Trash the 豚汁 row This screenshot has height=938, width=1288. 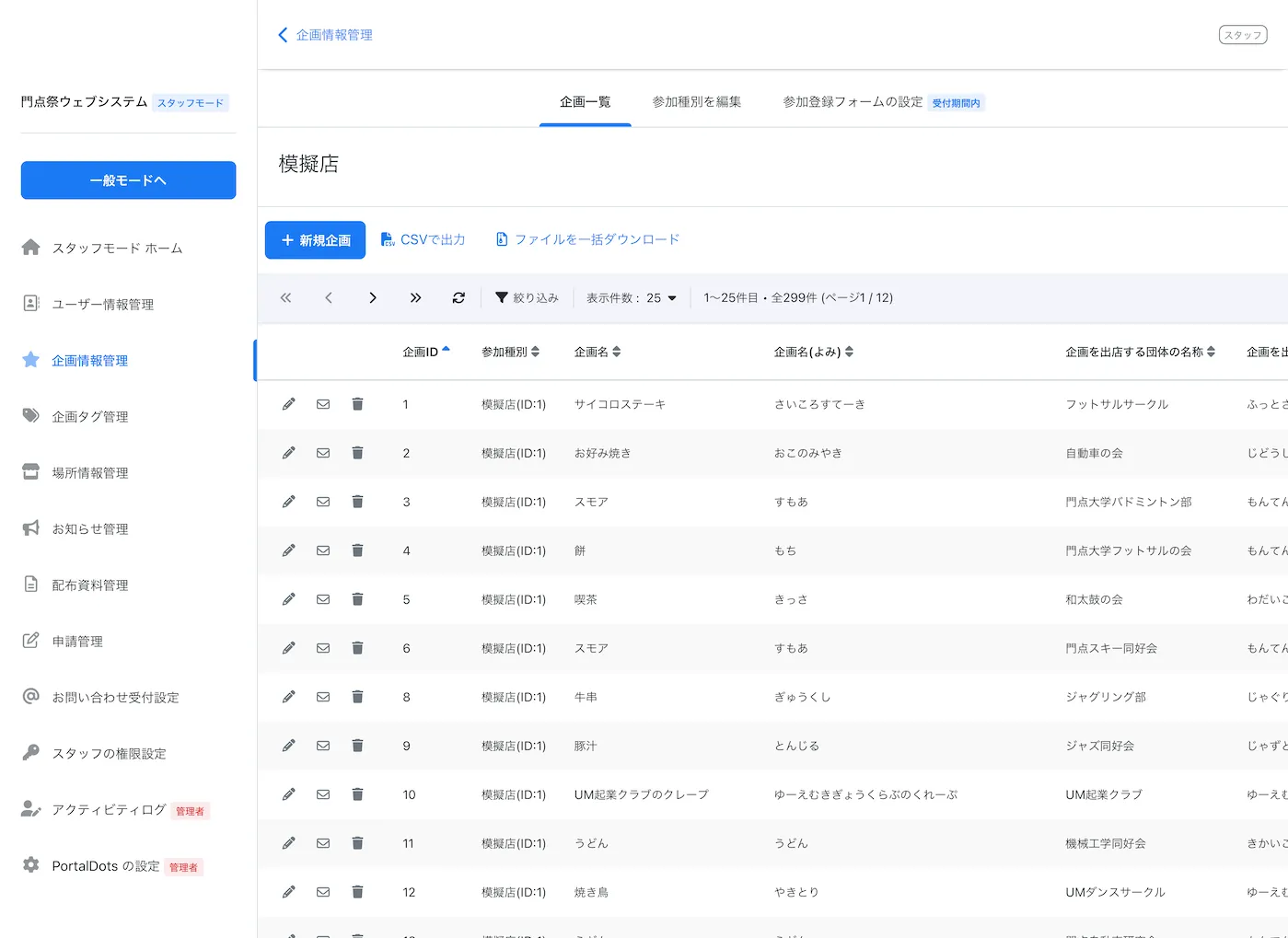(x=357, y=746)
